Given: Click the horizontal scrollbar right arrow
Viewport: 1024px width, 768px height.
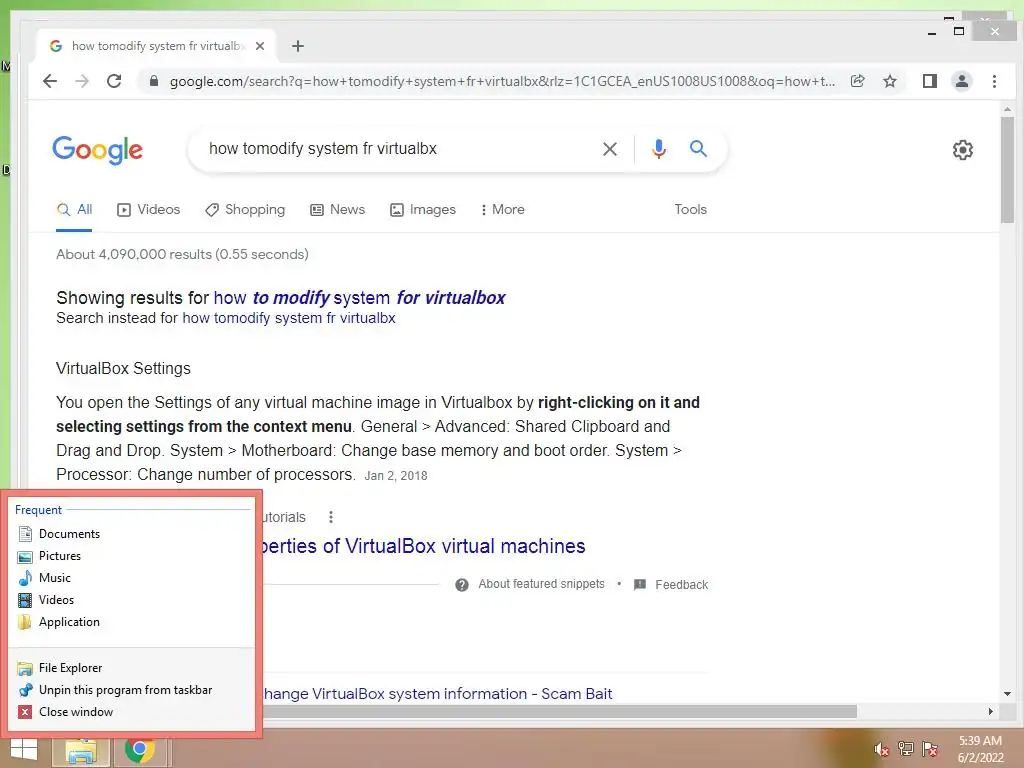Looking at the screenshot, I should [x=991, y=711].
